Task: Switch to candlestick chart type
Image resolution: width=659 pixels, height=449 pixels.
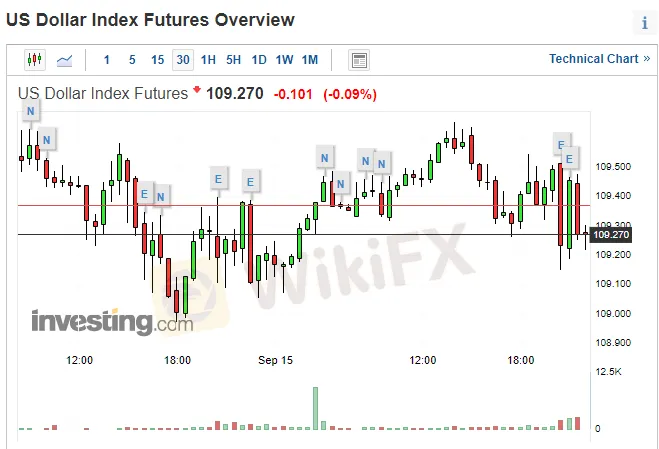Action: 36,60
